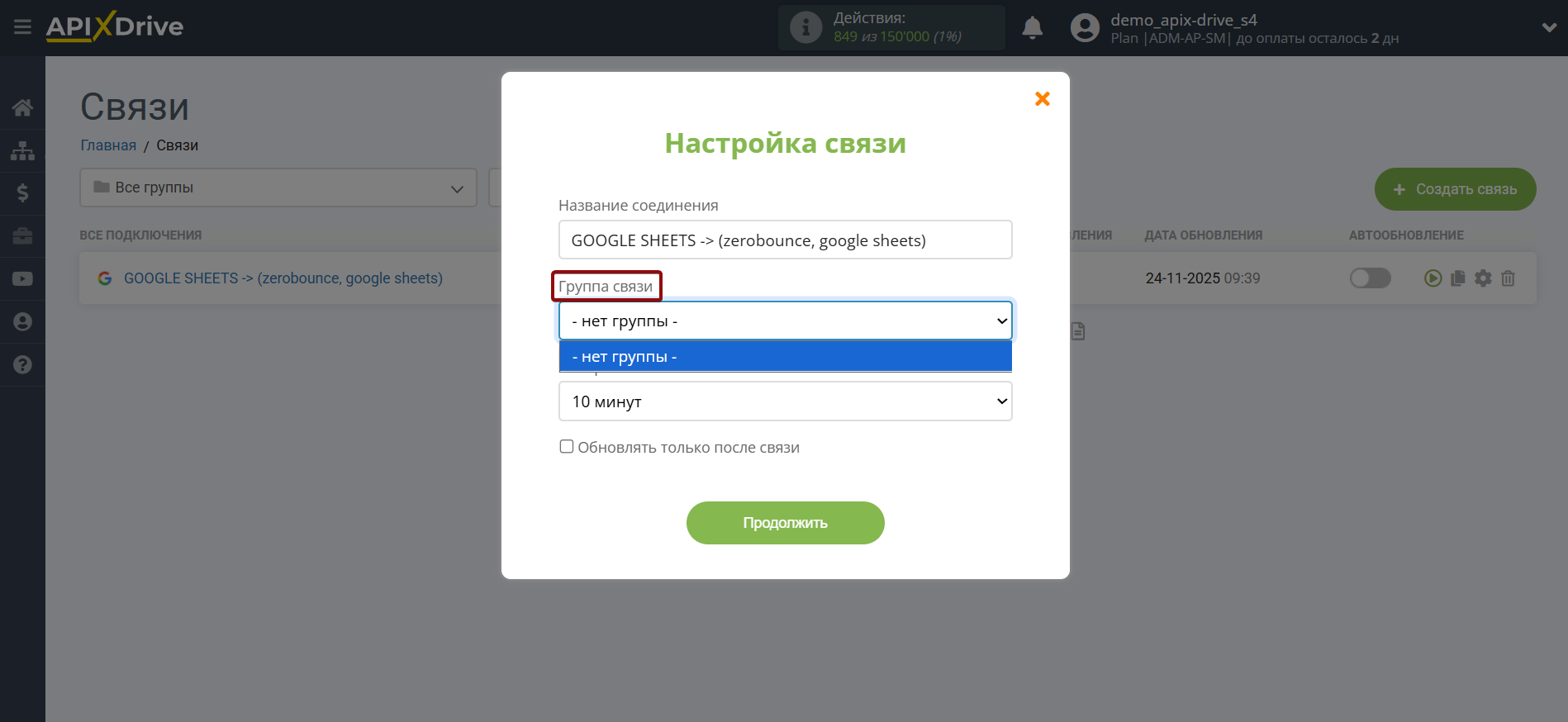The image size is (1568, 722).
Task: Expand the account menu chevron
Action: [1549, 27]
